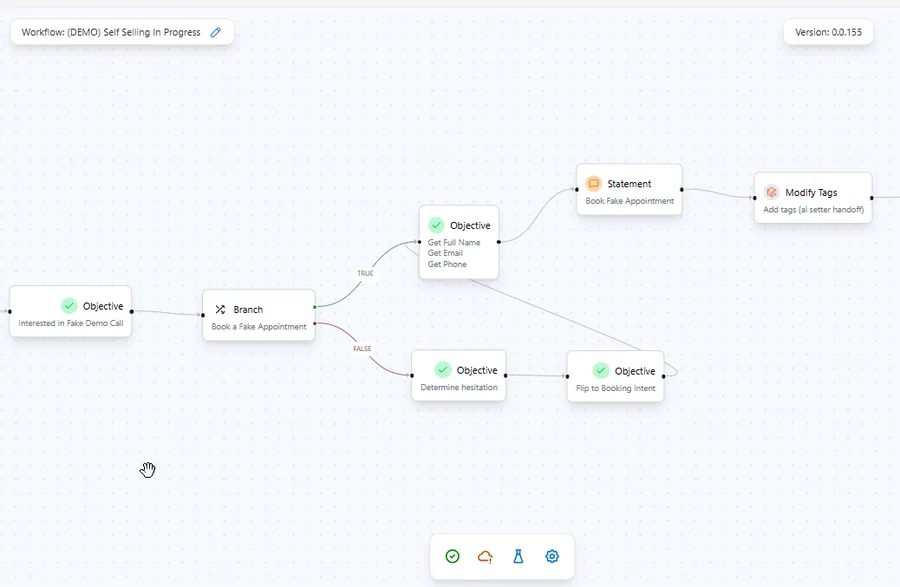Click 'Book Fake Appointment' statement text

(x=630, y=201)
